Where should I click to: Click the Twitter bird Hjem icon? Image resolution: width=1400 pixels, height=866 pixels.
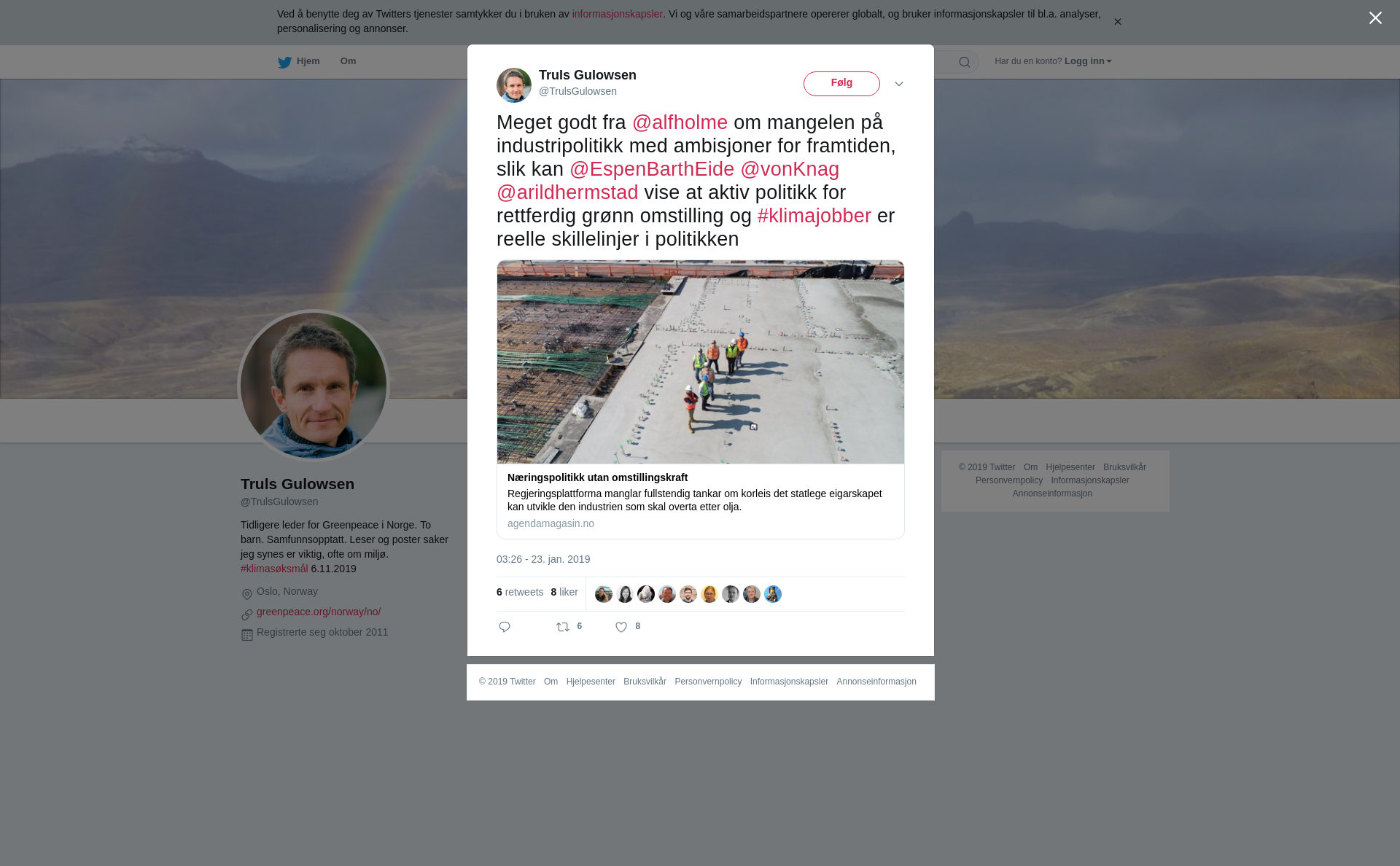pos(284,62)
